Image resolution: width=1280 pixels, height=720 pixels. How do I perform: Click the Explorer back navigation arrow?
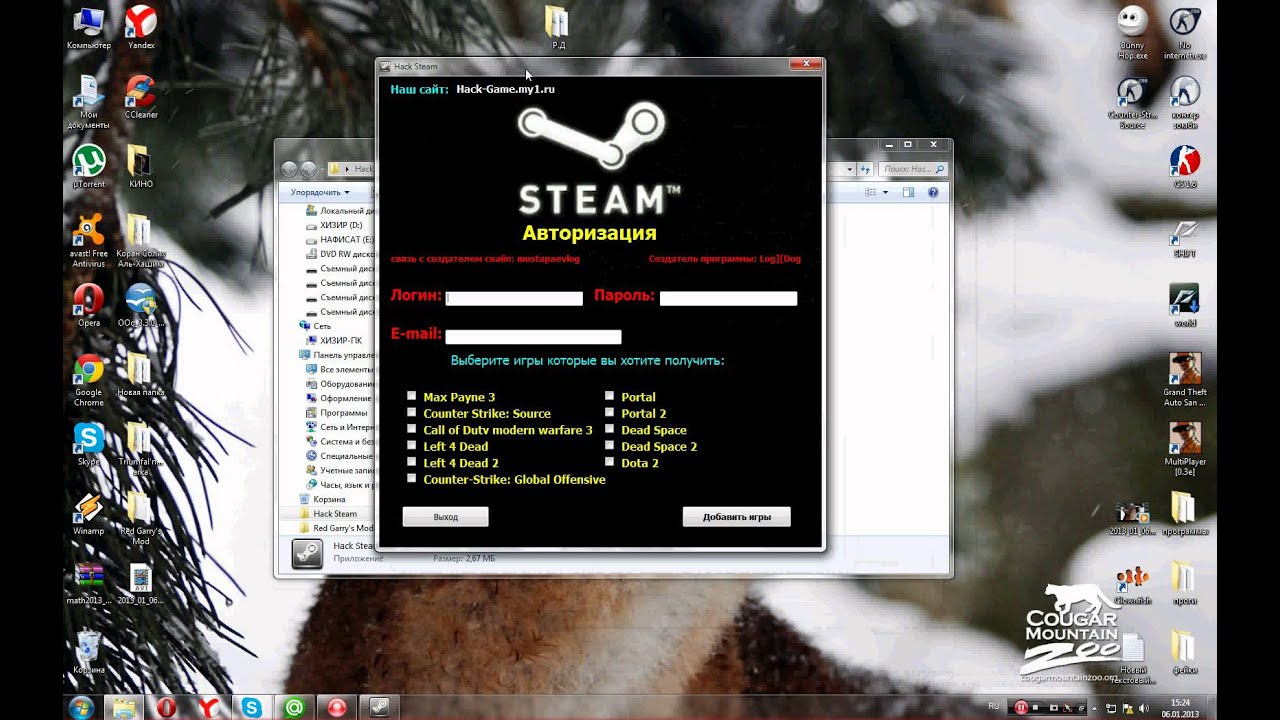[x=290, y=169]
